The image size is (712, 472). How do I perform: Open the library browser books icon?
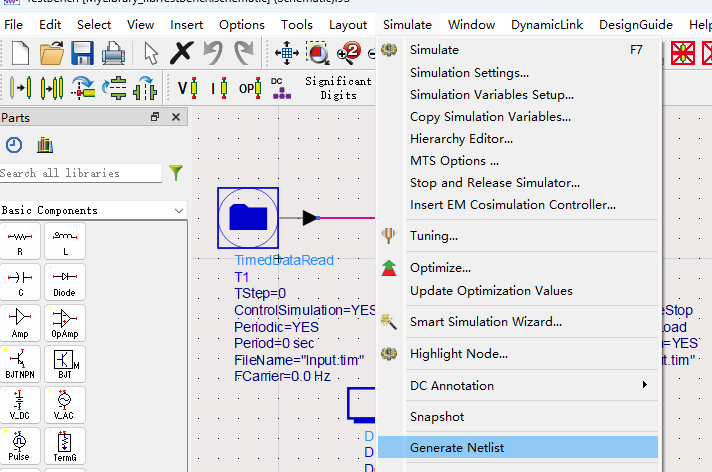coord(44,145)
